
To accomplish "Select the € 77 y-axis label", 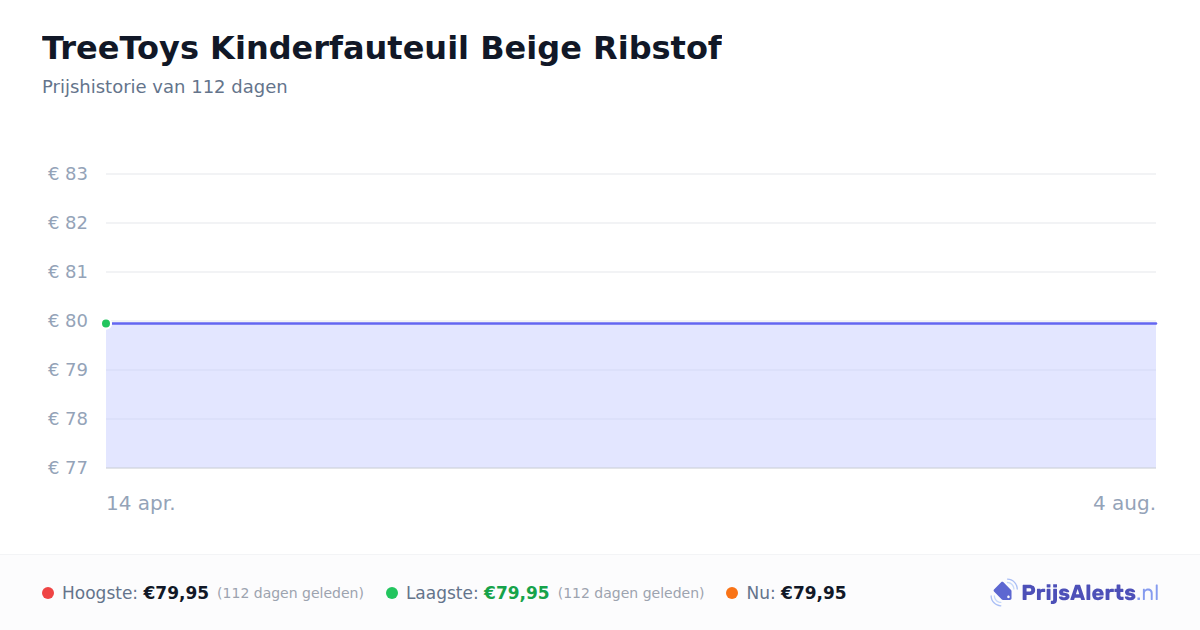I will tap(68, 468).
